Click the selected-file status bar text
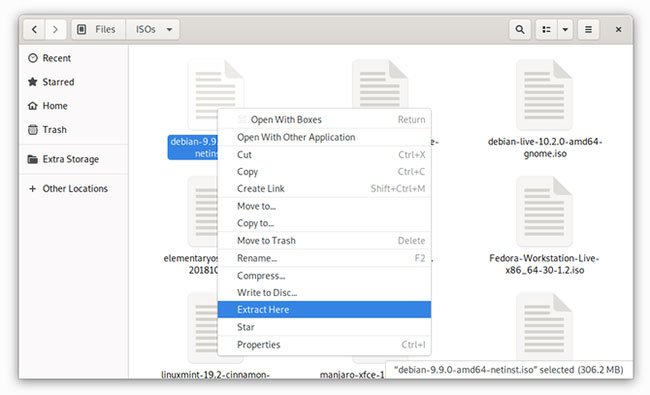 509,370
